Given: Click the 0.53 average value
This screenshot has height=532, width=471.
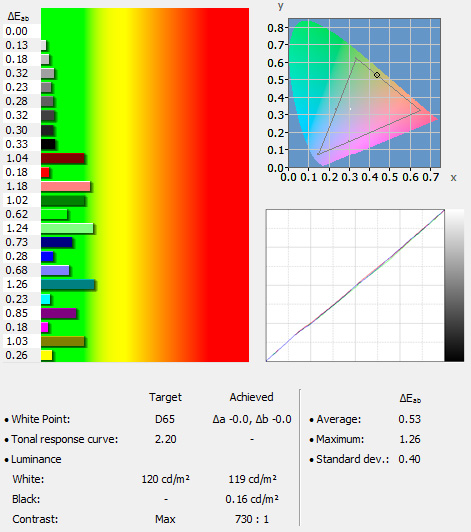Looking at the screenshot, I should pyautogui.click(x=410, y=419).
